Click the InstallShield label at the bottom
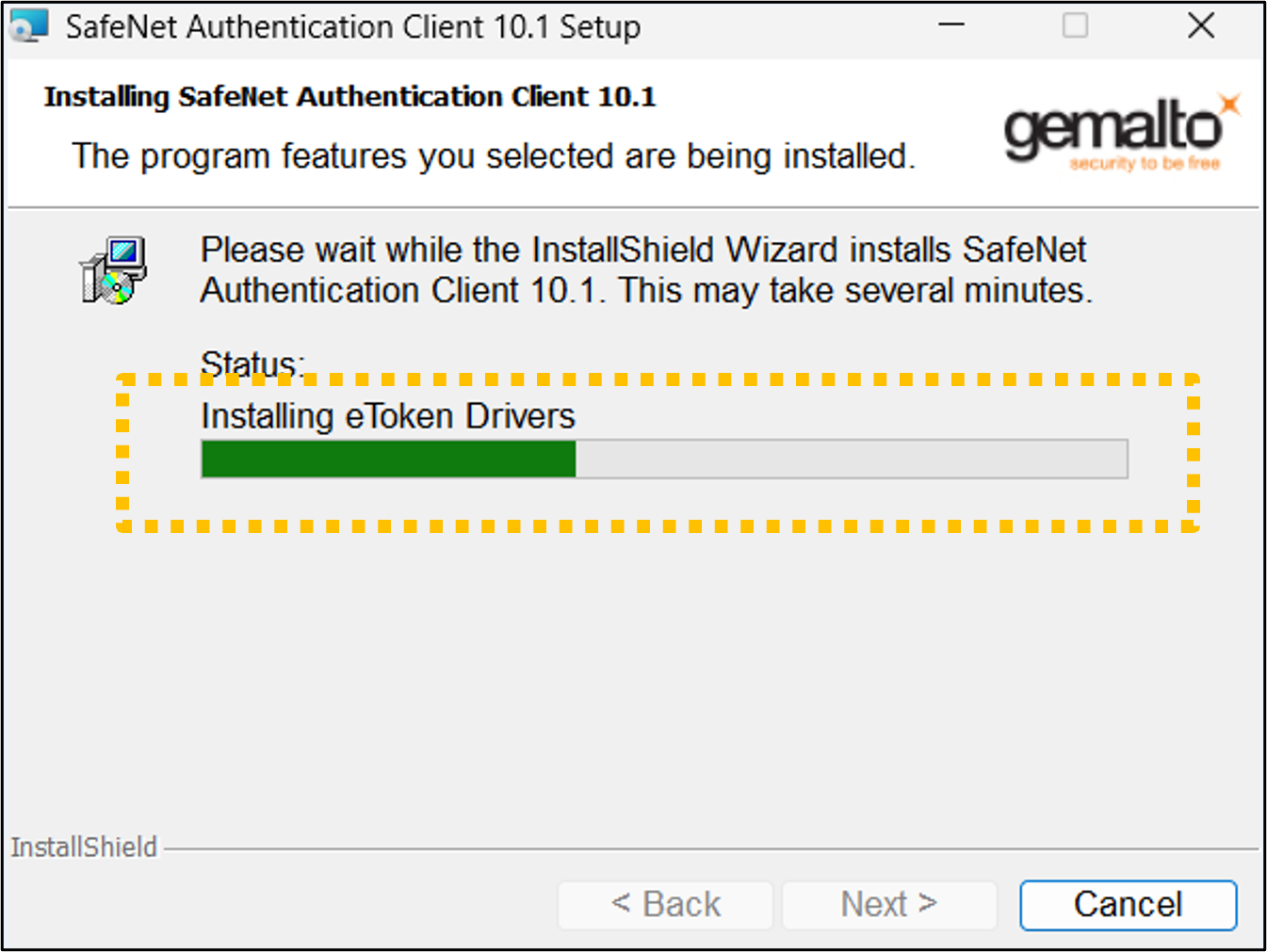The height and width of the screenshot is (952, 1267). (84, 847)
